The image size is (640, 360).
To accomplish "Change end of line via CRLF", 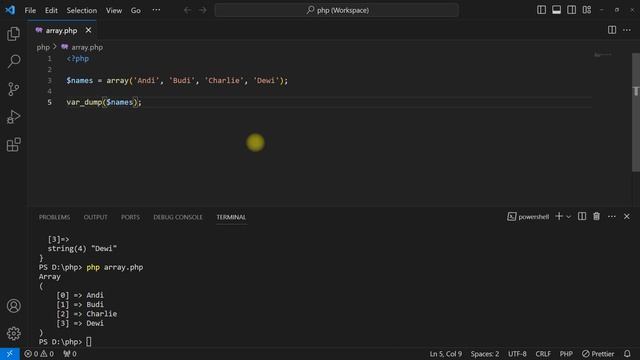I will (543, 354).
